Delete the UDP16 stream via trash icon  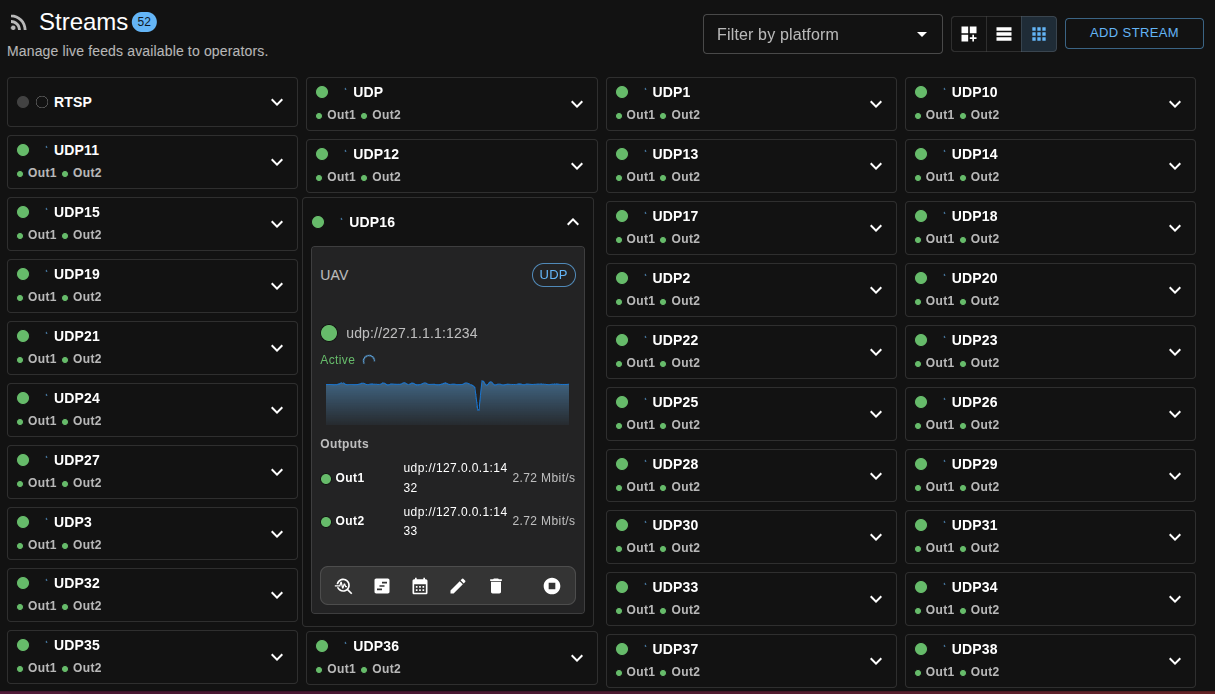496,586
